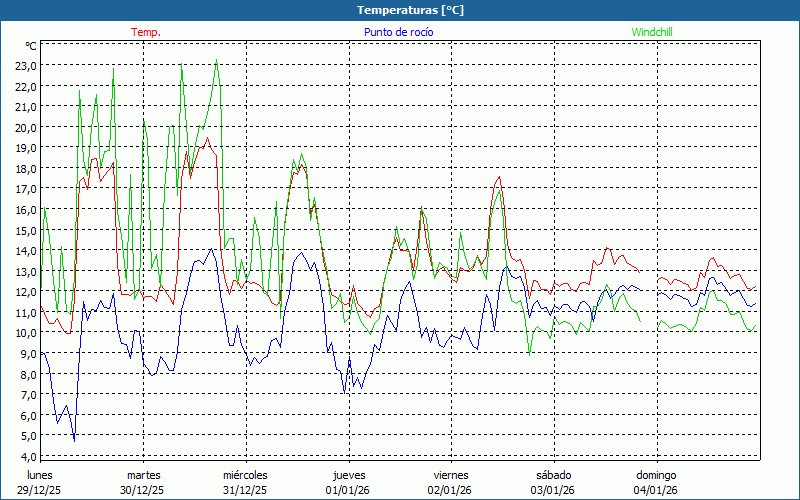This screenshot has height=500, width=800.
Task: Select the sábado day label
Action: 553,475
